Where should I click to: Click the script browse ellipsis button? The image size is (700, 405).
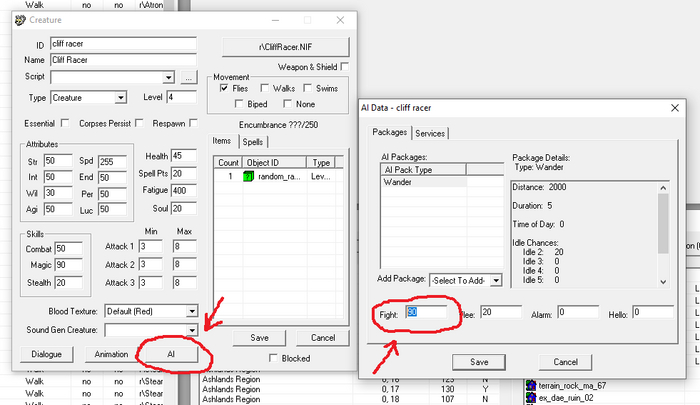189,77
